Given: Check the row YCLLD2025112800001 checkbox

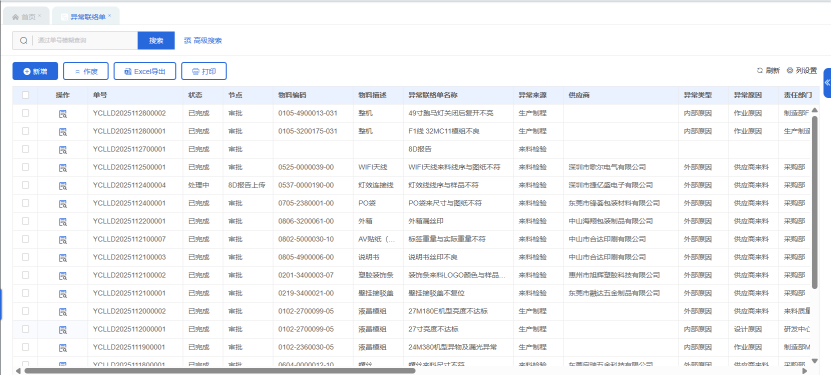Looking at the screenshot, I should pyautogui.click(x=25, y=131).
